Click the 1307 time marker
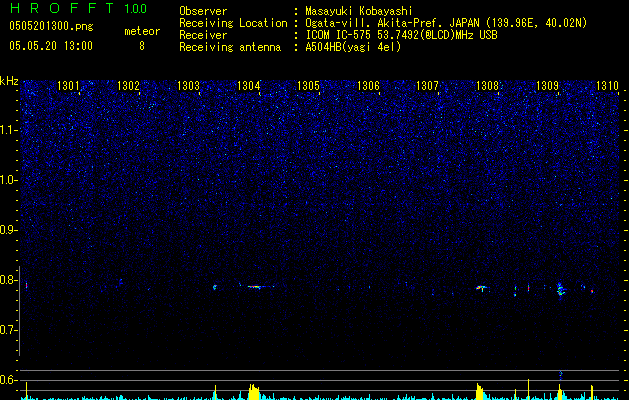 (427, 86)
